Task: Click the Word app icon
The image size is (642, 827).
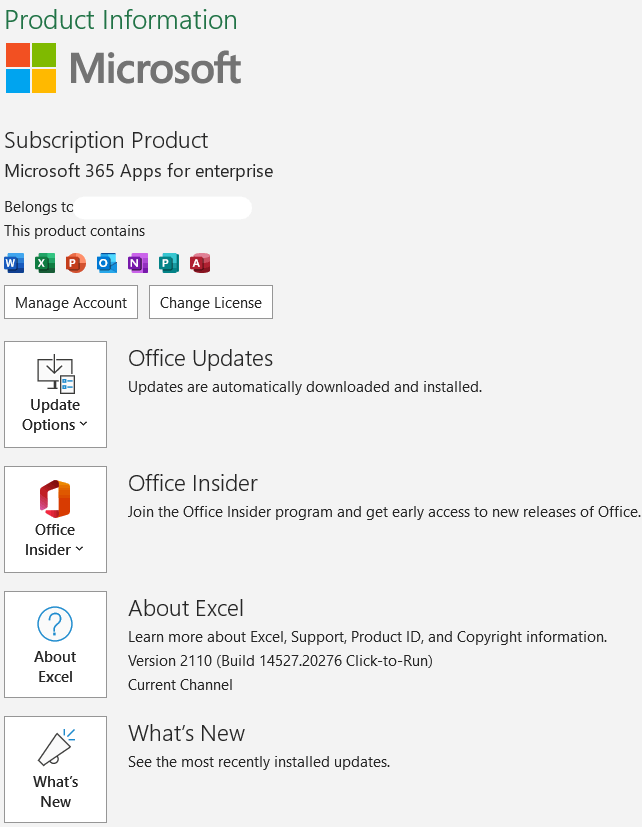Action: tap(14, 263)
